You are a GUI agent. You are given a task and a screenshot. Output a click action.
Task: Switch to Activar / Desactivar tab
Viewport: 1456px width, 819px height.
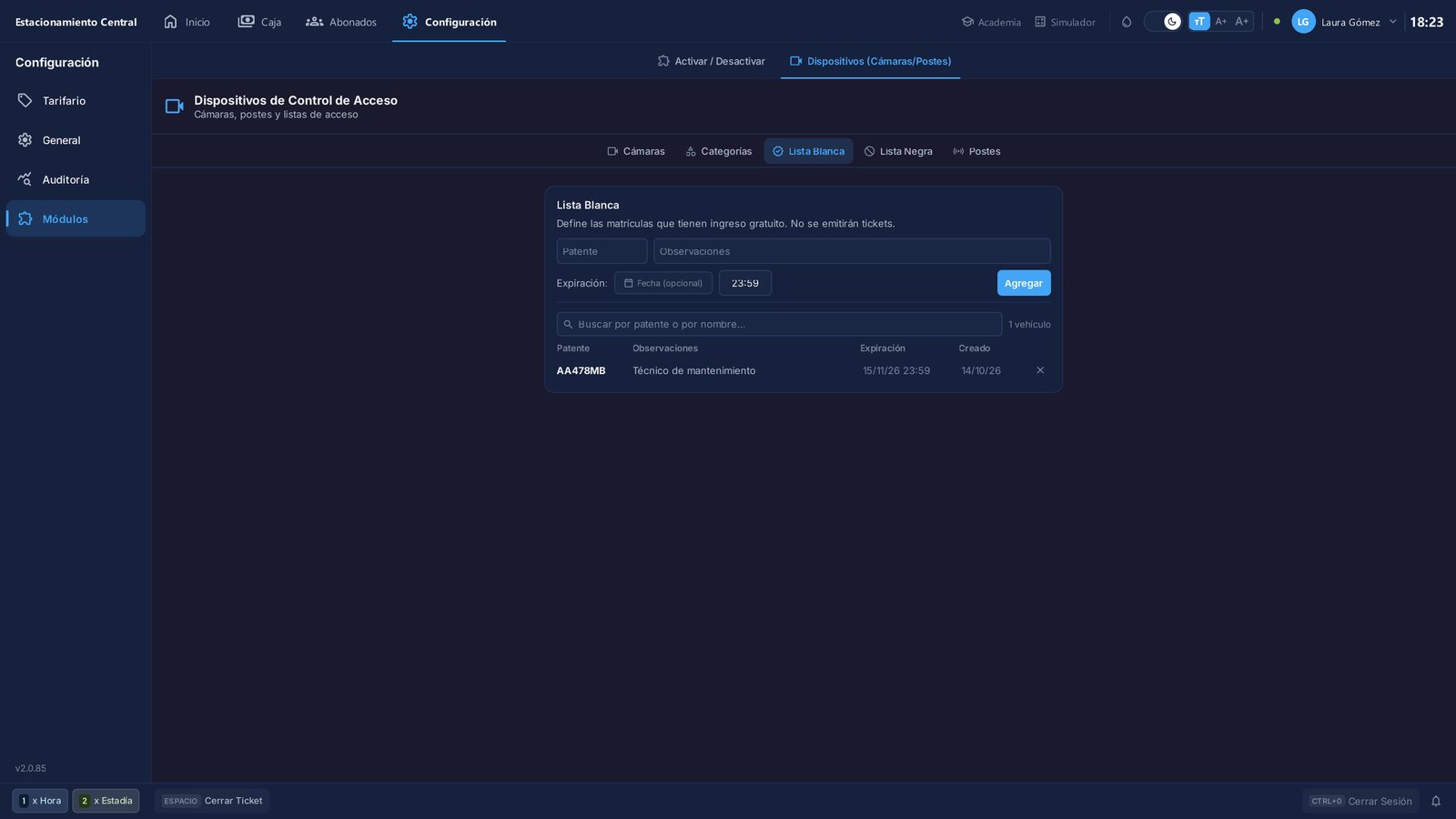pos(711,61)
